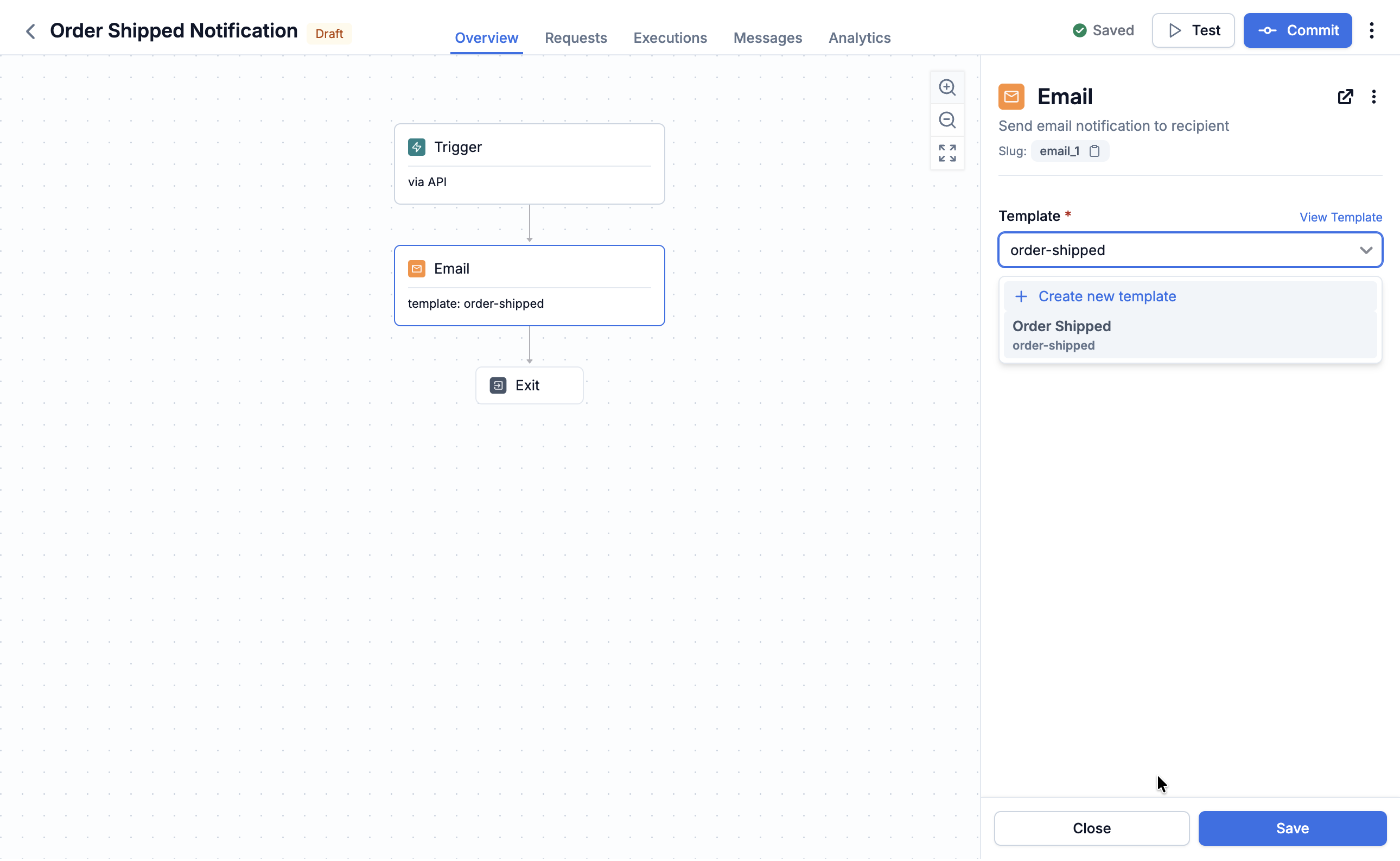Click the Draft status badge
The image size is (1400, 861).
point(329,33)
